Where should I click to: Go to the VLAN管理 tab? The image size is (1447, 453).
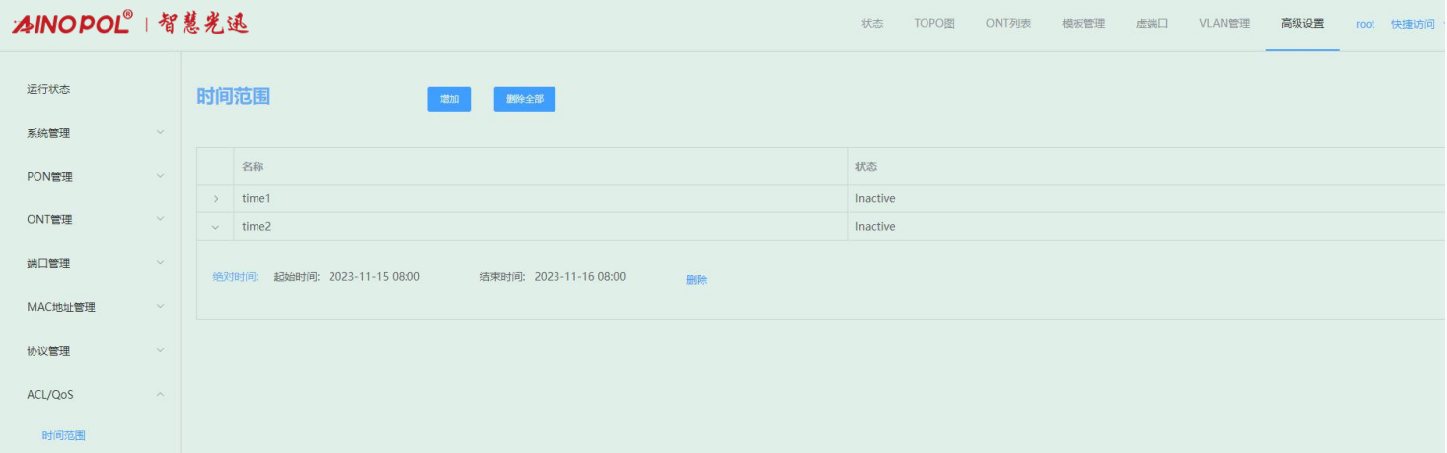(1224, 24)
